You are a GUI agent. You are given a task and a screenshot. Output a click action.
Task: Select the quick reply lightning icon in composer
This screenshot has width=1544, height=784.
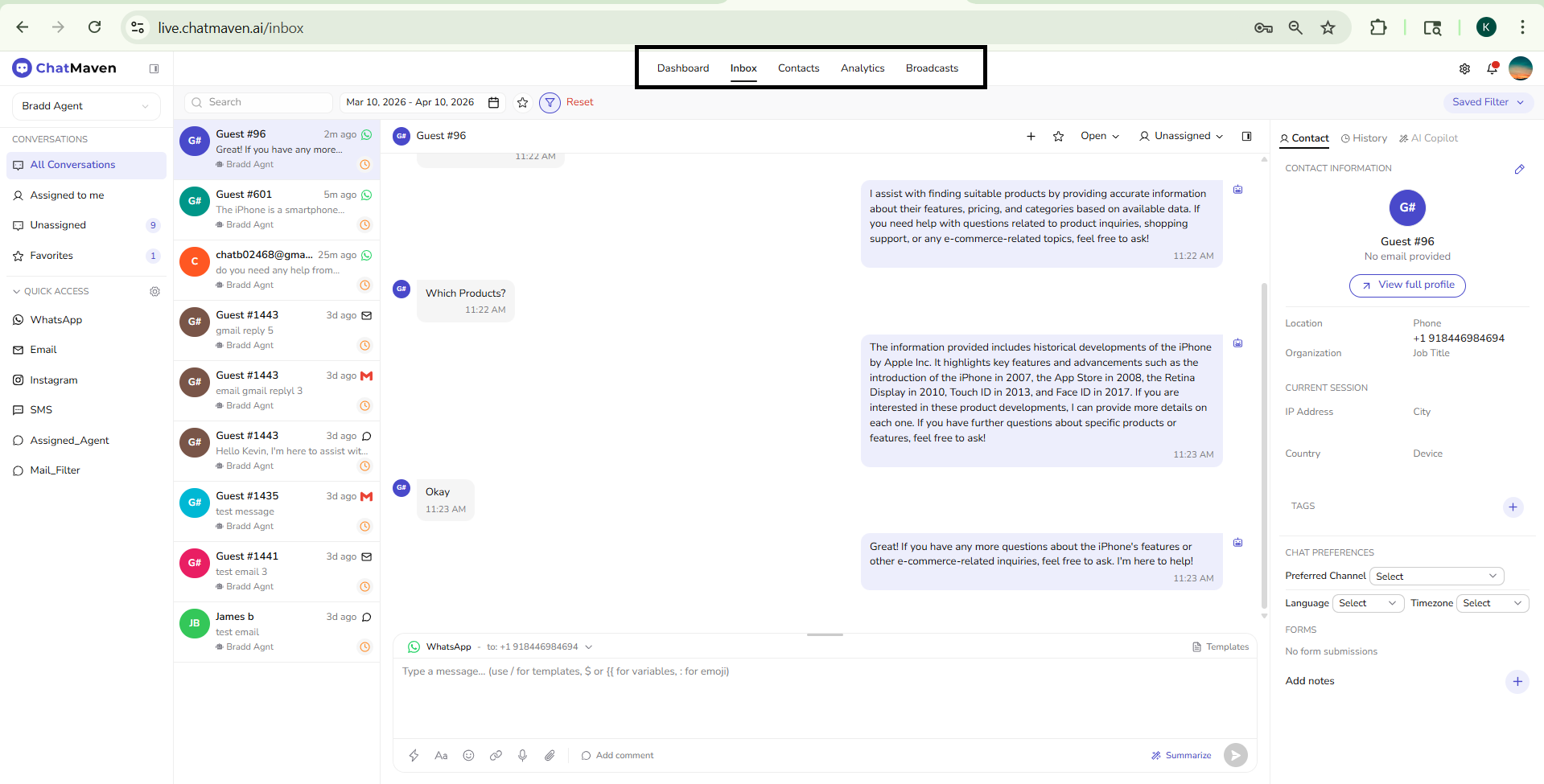coord(414,755)
